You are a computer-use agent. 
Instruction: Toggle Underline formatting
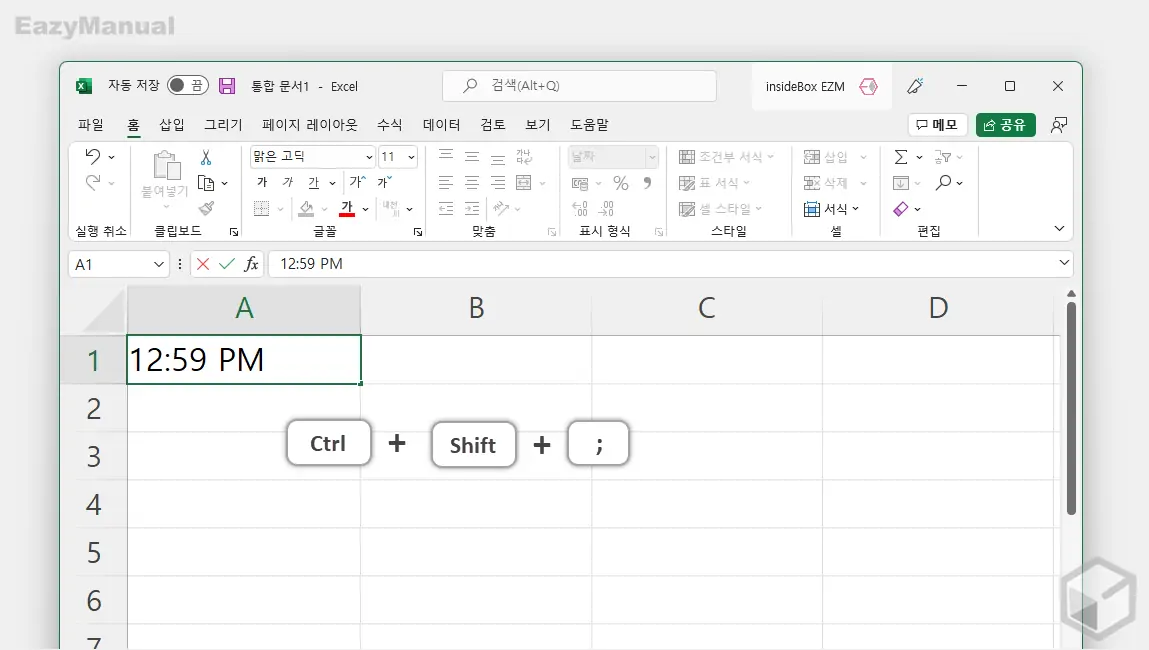316,182
